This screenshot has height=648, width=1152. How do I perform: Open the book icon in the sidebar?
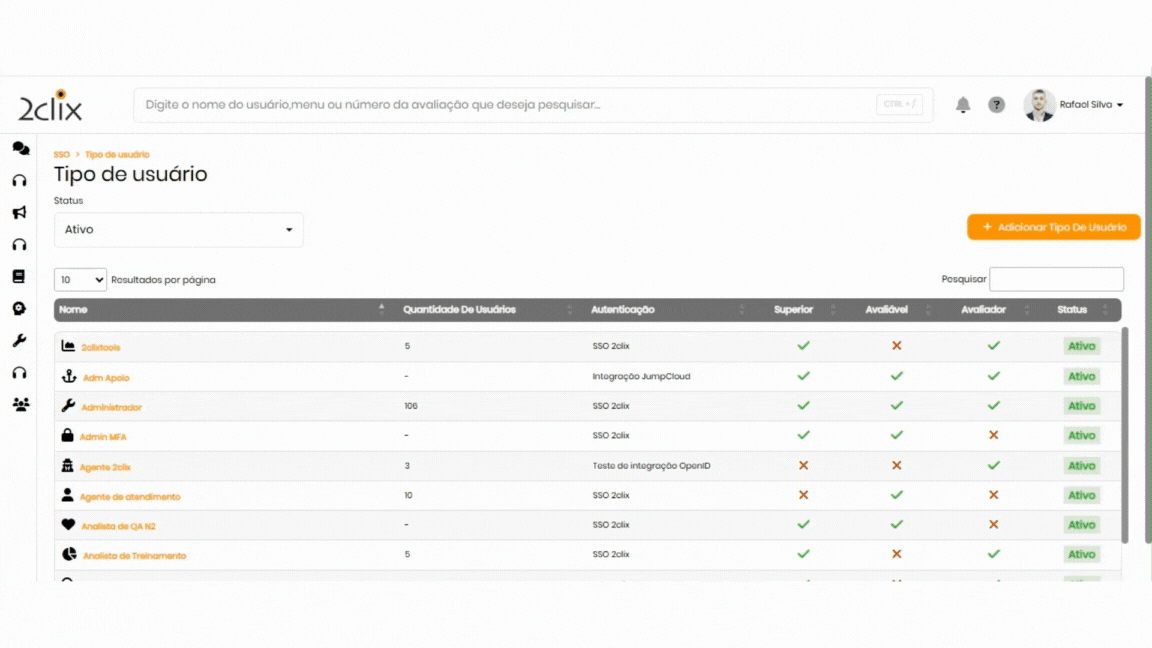pos(19,276)
